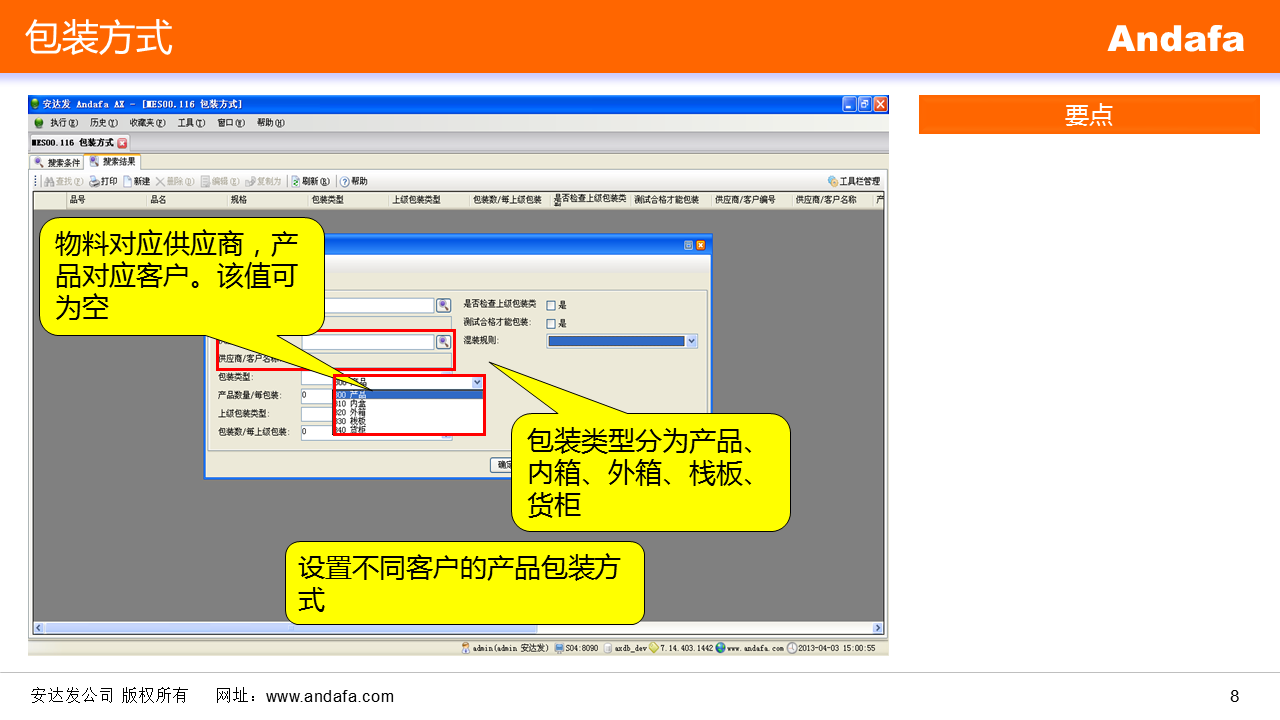Expand the 混装规则 dropdown
Viewport: 1280px width, 720px height.
coord(691,341)
